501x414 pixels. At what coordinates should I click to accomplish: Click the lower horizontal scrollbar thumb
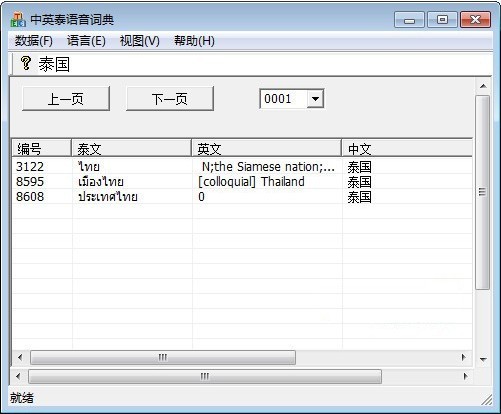point(205,376)
